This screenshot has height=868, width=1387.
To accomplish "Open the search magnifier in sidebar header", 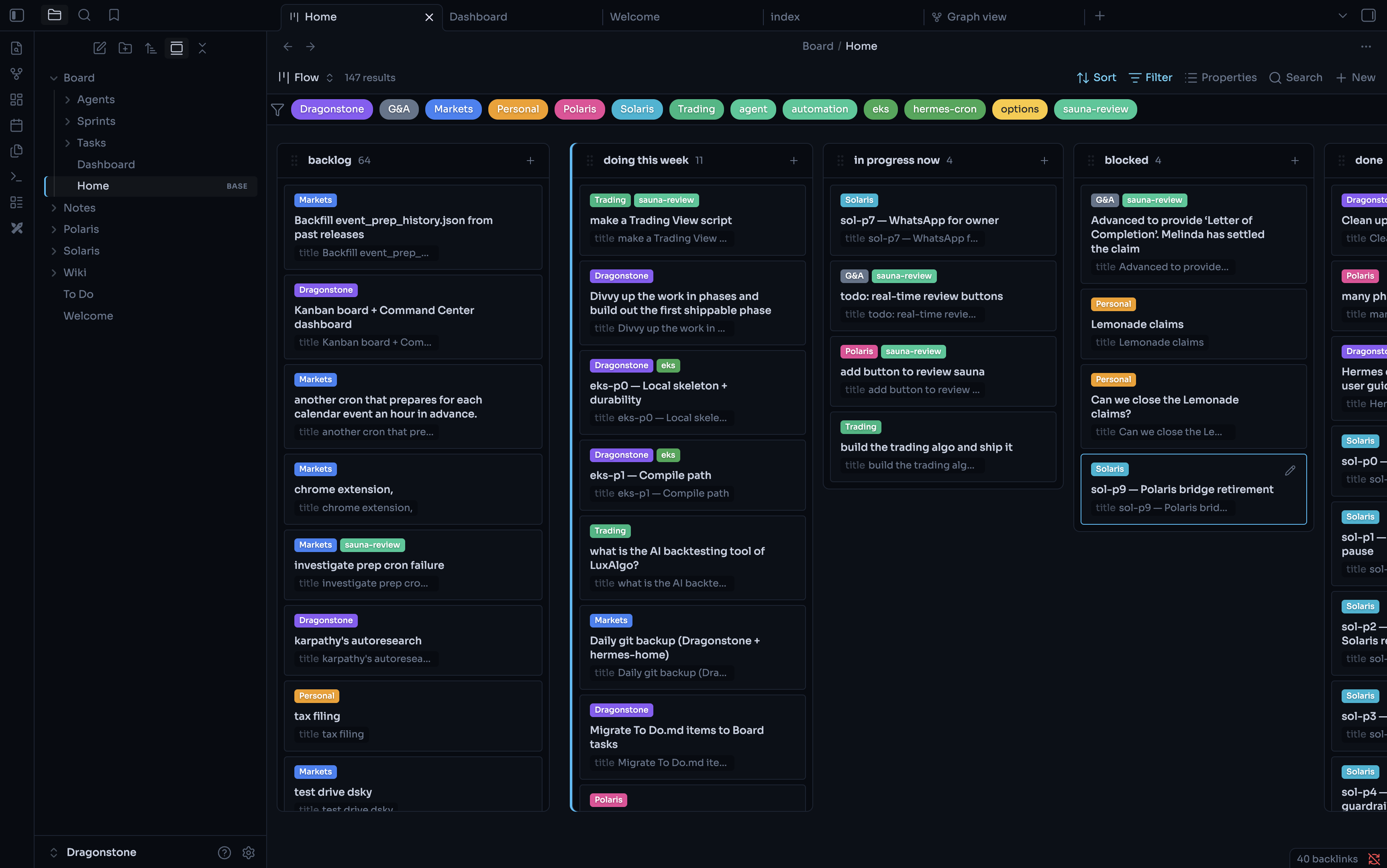I will 84,16.
